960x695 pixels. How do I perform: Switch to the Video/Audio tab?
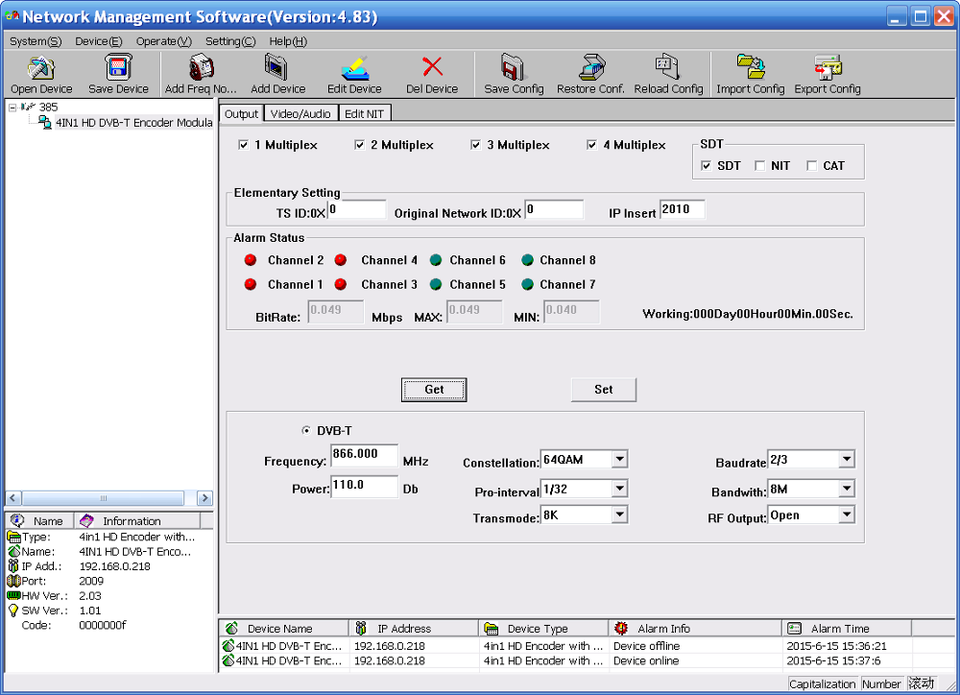[301, 114]
